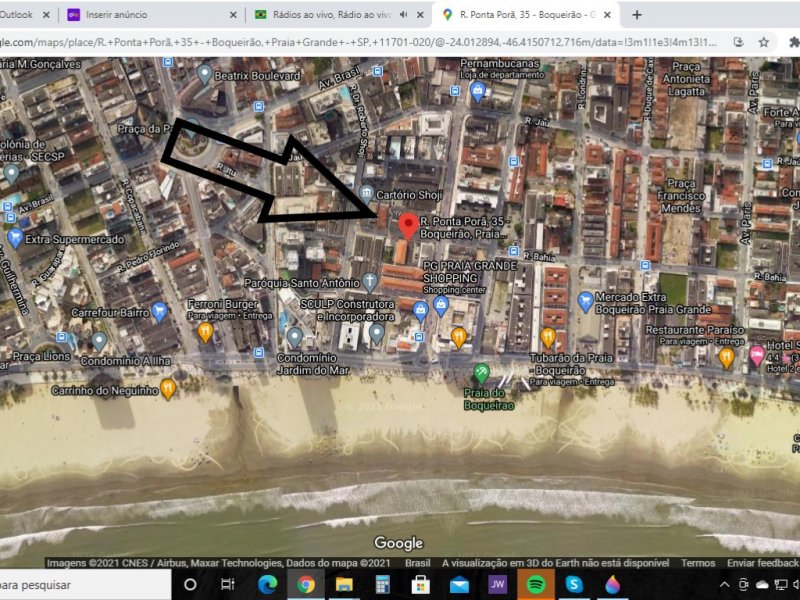Click the SCULP Construtora label

tap(347, 310)
